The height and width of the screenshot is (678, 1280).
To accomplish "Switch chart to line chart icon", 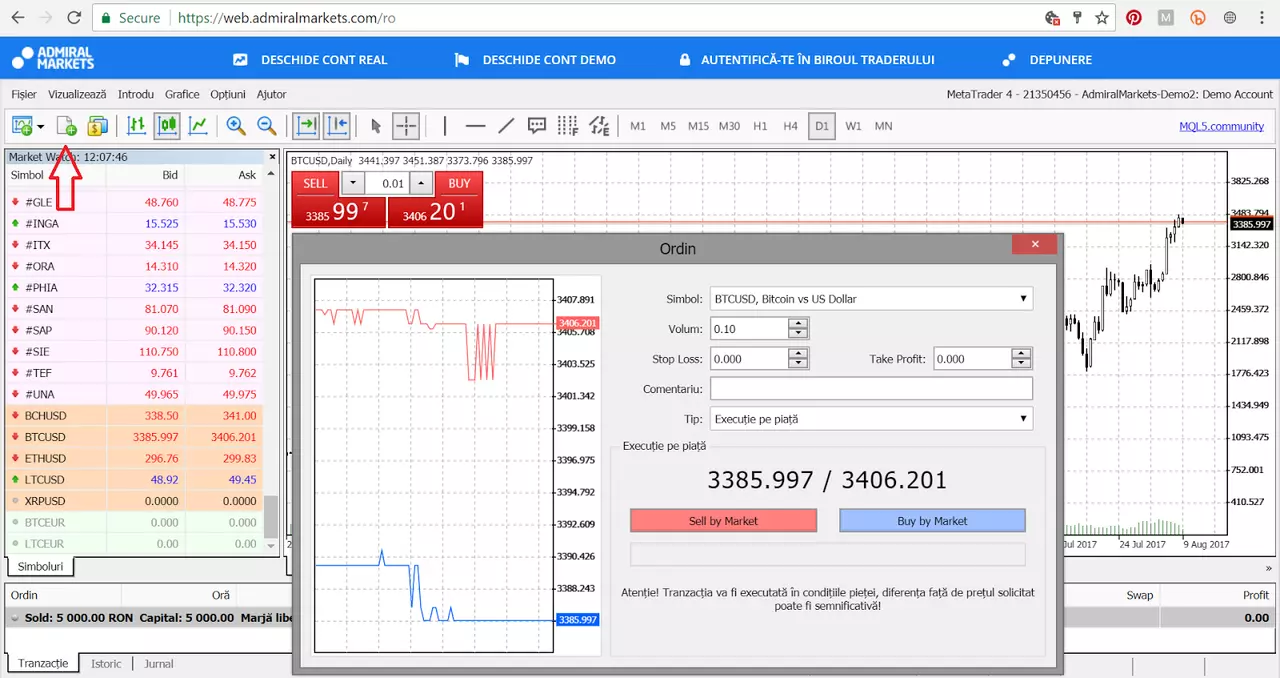I will [x=199, y=126].
